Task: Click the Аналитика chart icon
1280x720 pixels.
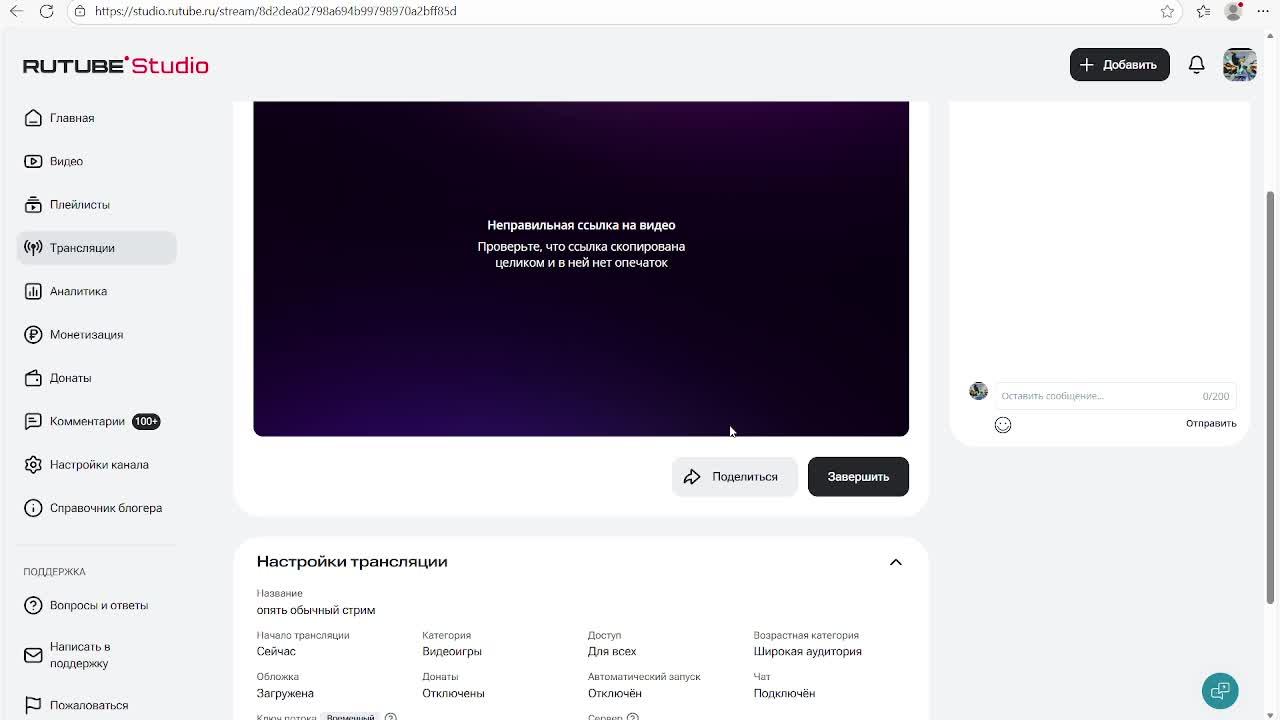Action: pyautogui.click(x=33, y=291)
